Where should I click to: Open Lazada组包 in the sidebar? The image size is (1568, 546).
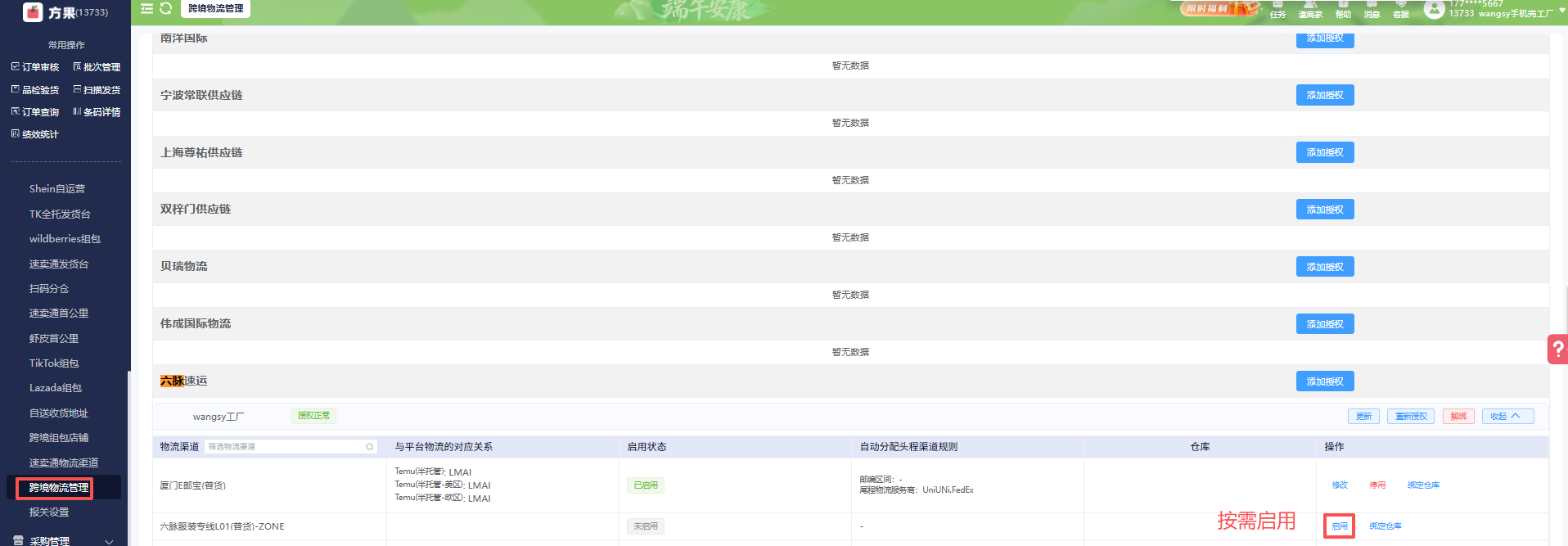[56, 388]
